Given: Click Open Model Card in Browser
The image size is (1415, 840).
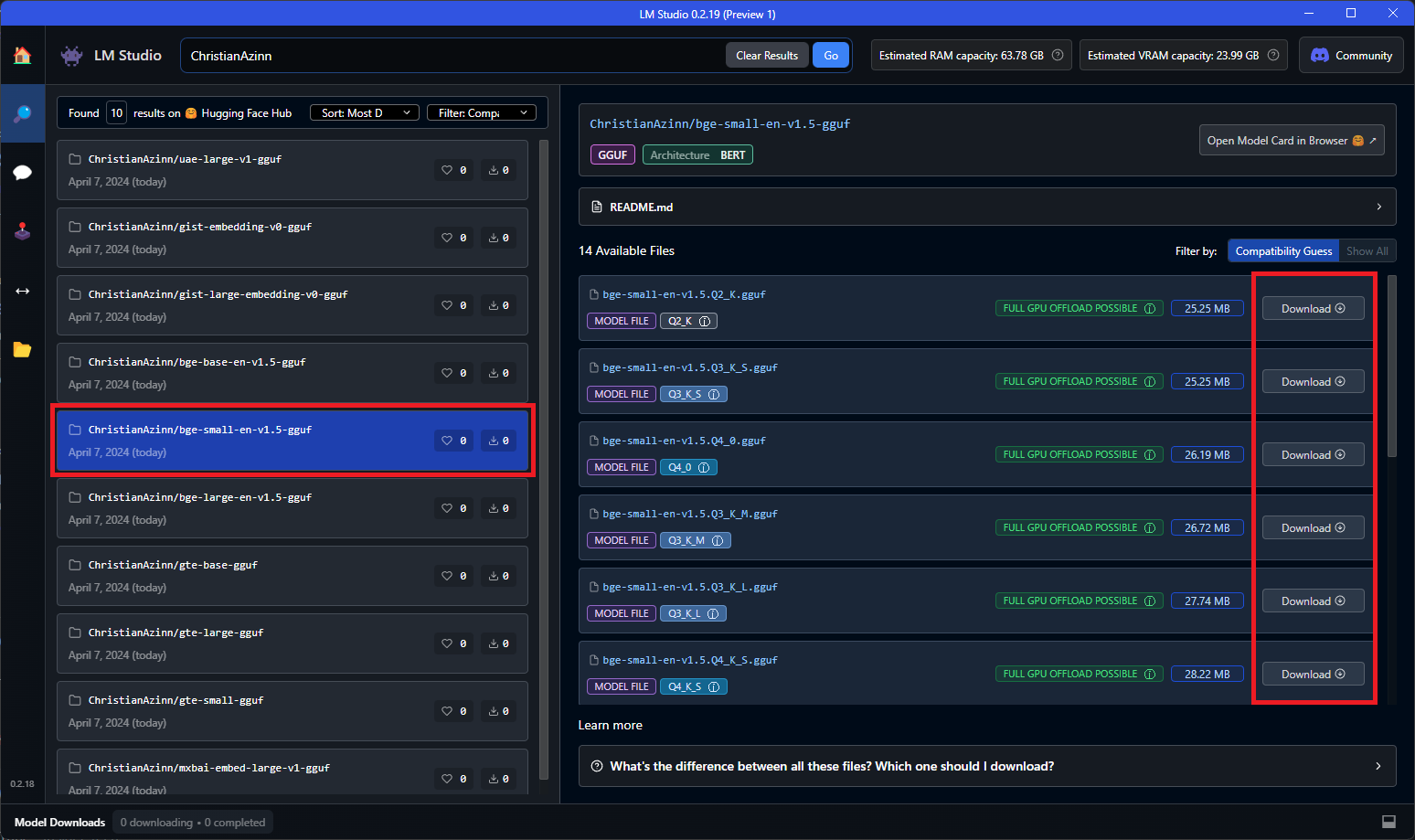Looking at the screenshot, I should click(1291, 141).
